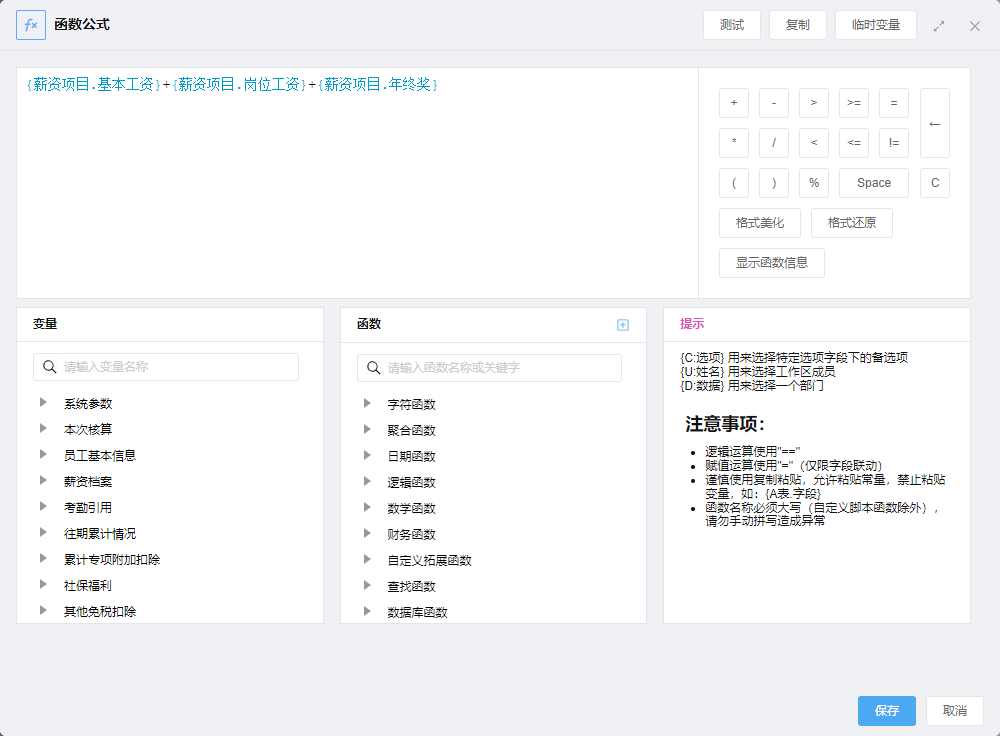Viewport: 1000px width, 736px height.
Task: Expand the 薪资档案 node
Action: (x=43, y=480)
